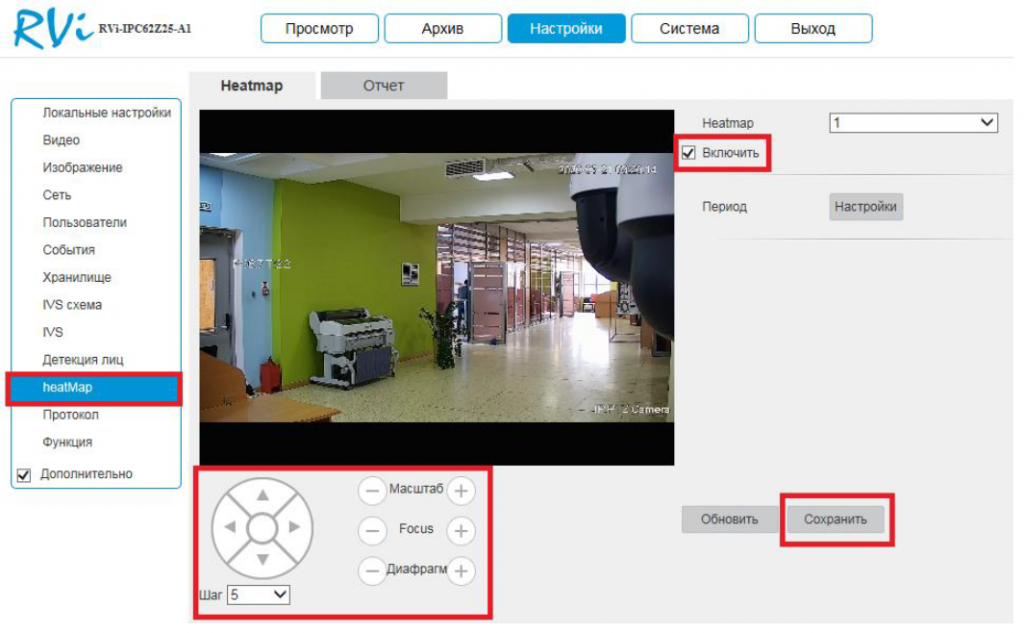Click the Сохранить button

click(835, 519)
